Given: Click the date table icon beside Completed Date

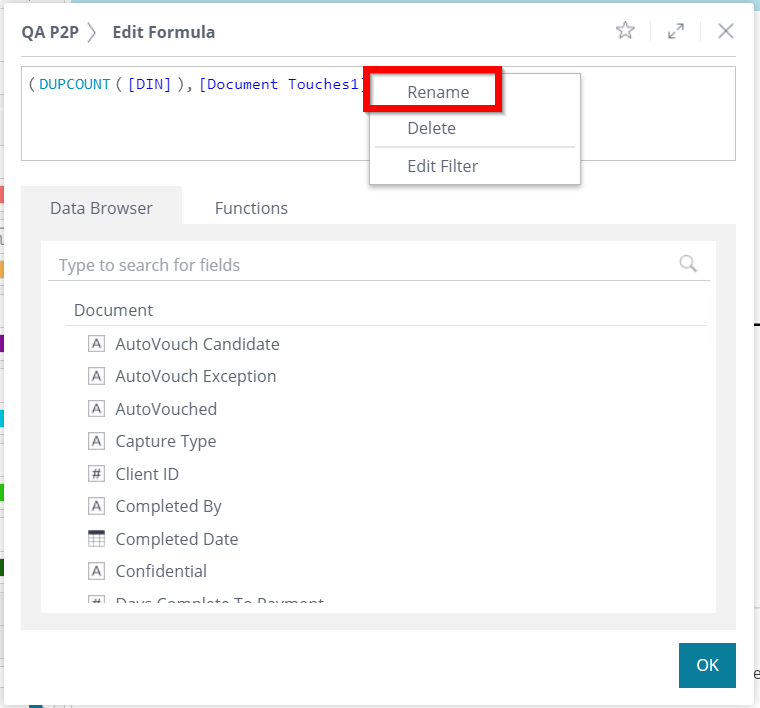Looking at the screenshot, I should tap(97, 539).
